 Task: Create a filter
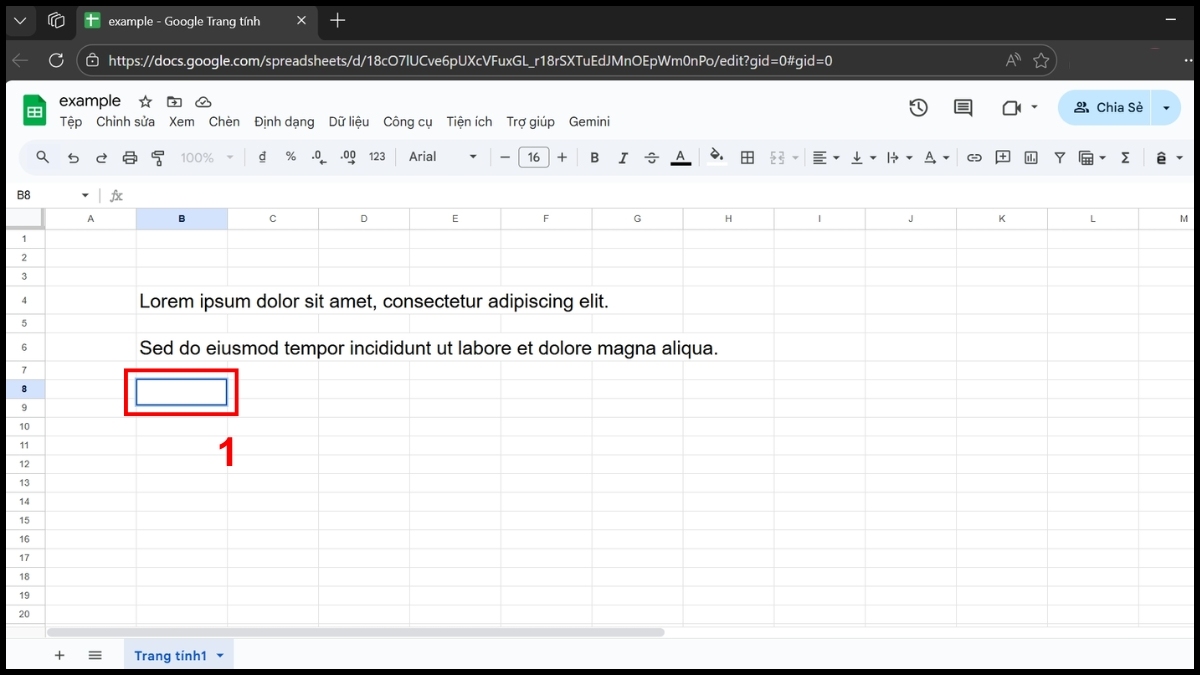1059,157
